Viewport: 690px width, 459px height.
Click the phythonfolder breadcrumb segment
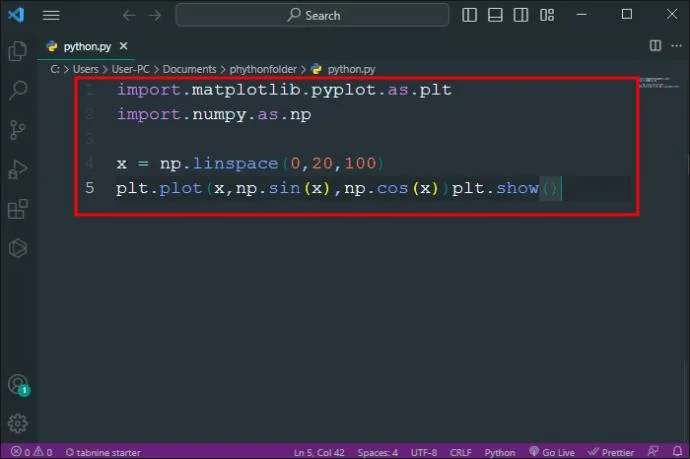point(263,69)
